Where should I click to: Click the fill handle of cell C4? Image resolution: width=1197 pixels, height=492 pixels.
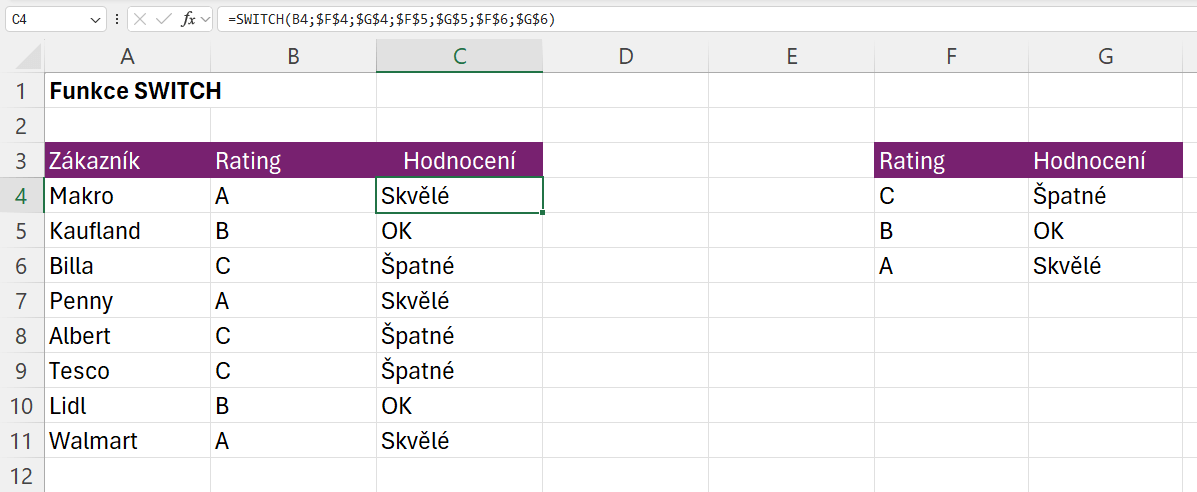(x=543, y=213)
